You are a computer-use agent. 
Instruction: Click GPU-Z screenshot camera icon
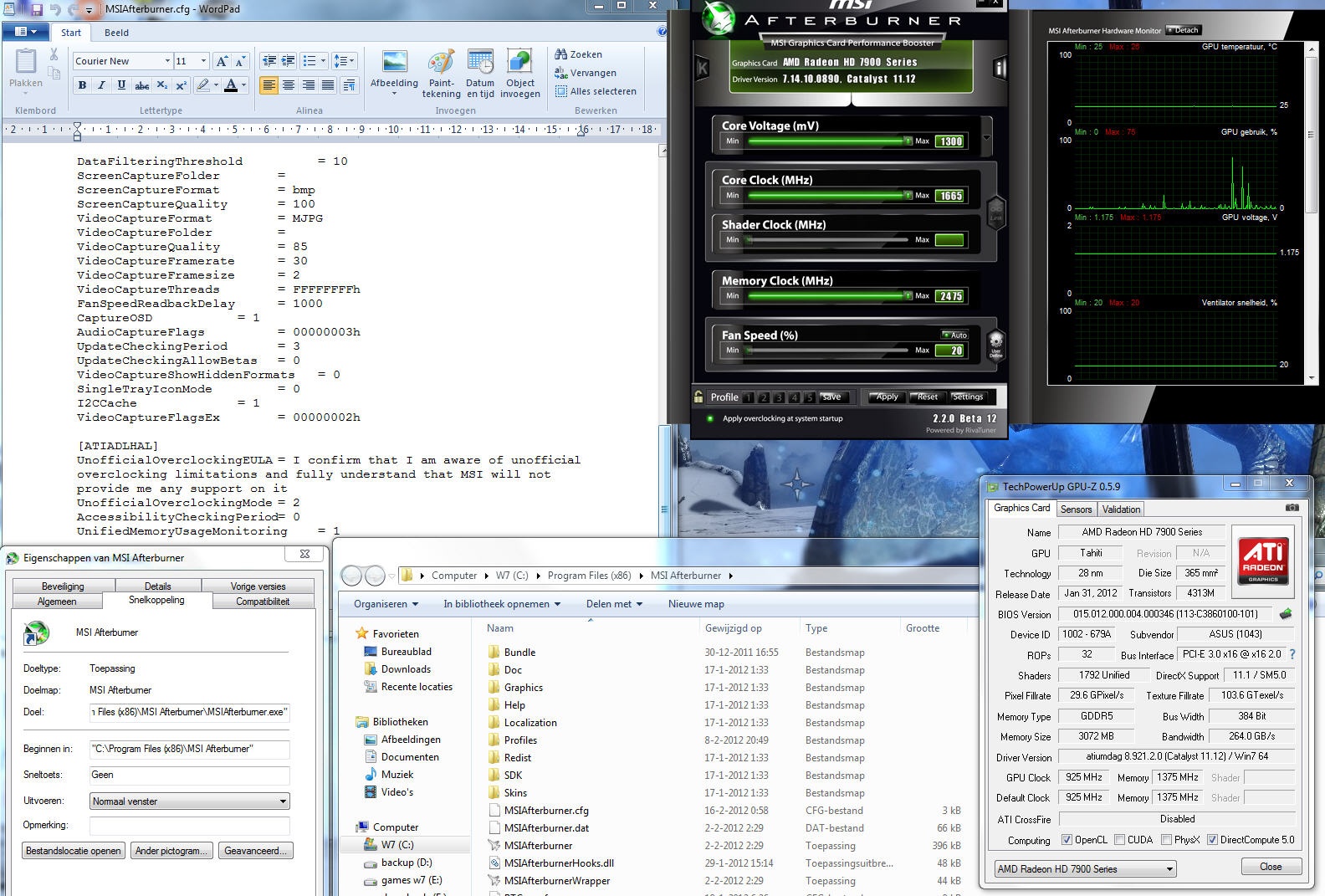[1292, 508]
